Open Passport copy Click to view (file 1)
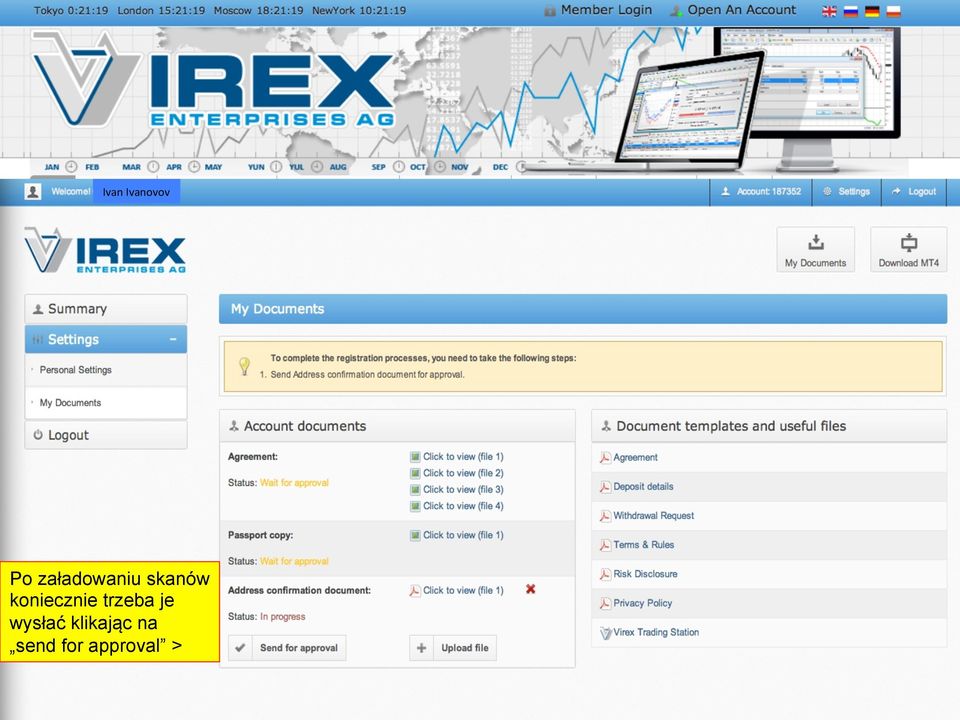This screenshot has width=960, height=720. click(x=463, y=536)
